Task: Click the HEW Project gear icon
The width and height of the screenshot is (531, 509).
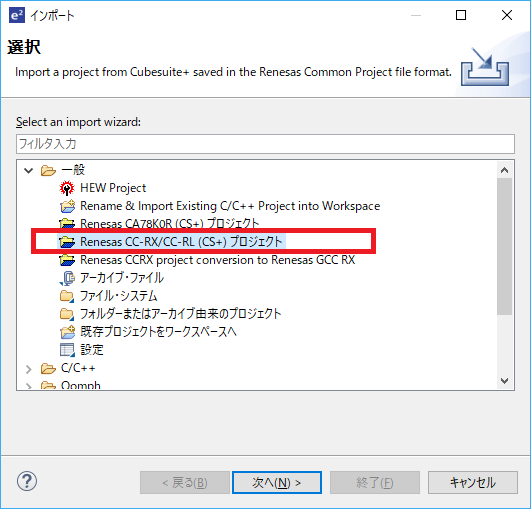Action: (67, 188)
